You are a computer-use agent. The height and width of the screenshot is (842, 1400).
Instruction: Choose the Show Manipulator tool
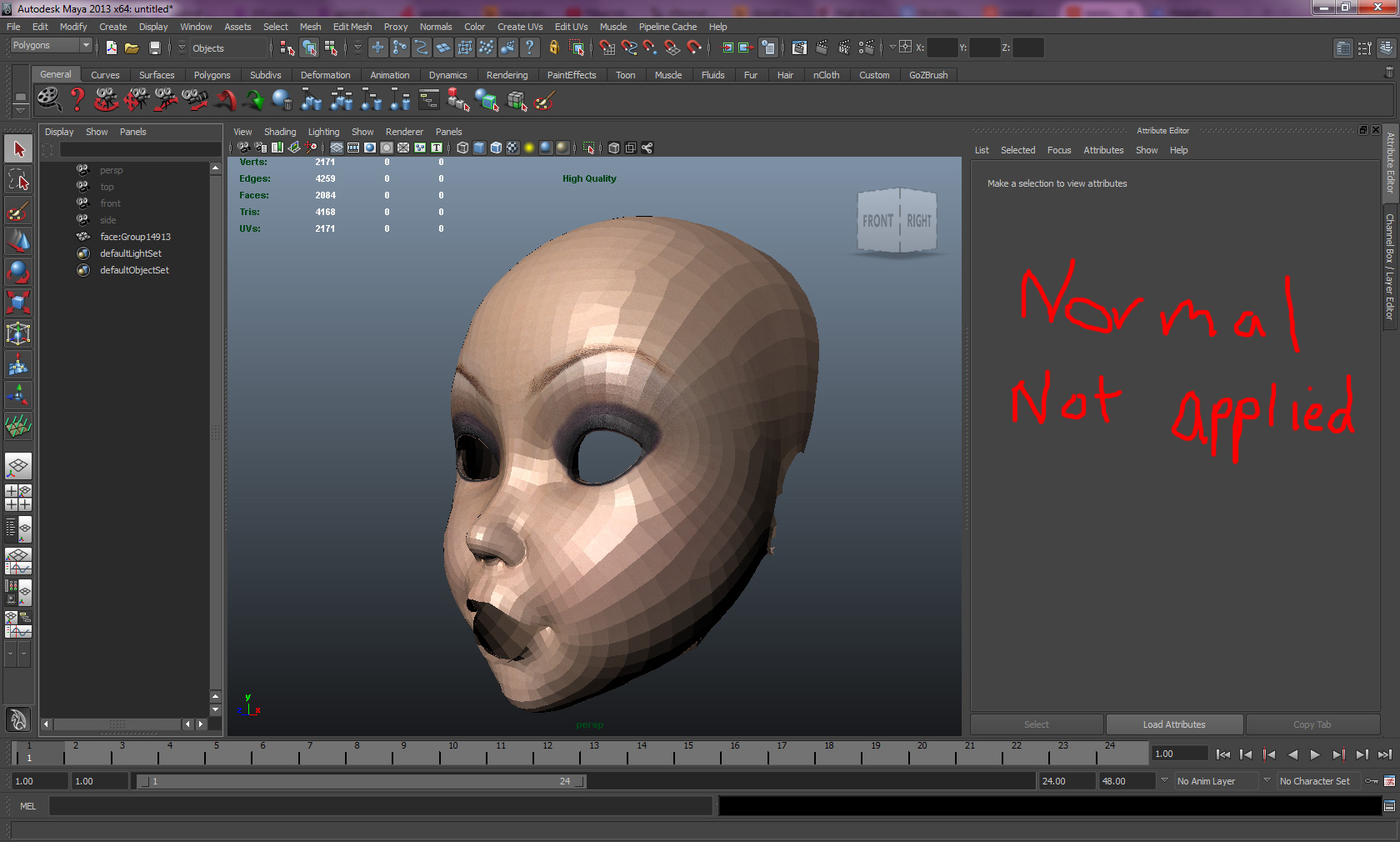(x=18, y=395)
